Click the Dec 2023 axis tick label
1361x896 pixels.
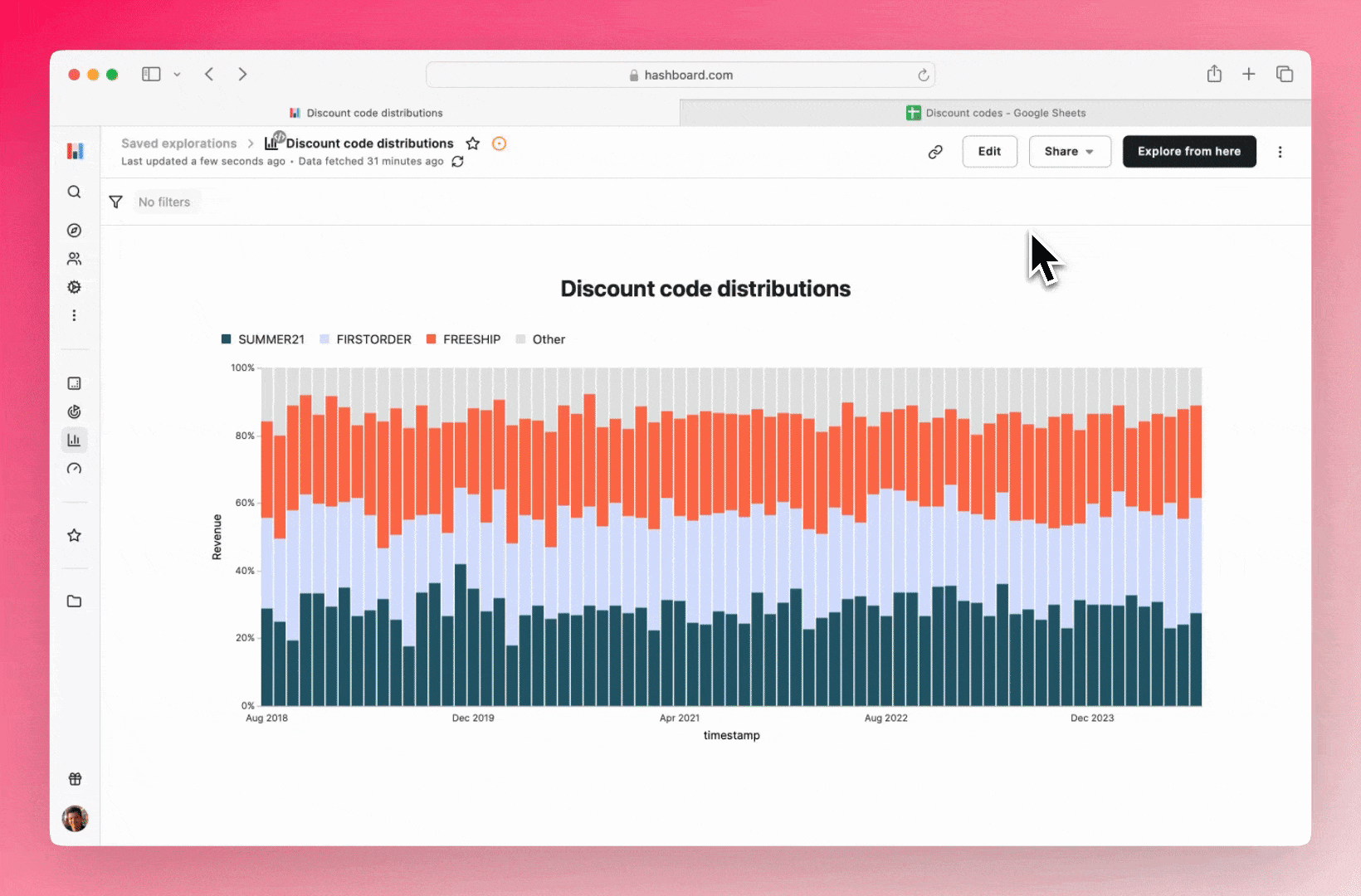[1092, 718]
